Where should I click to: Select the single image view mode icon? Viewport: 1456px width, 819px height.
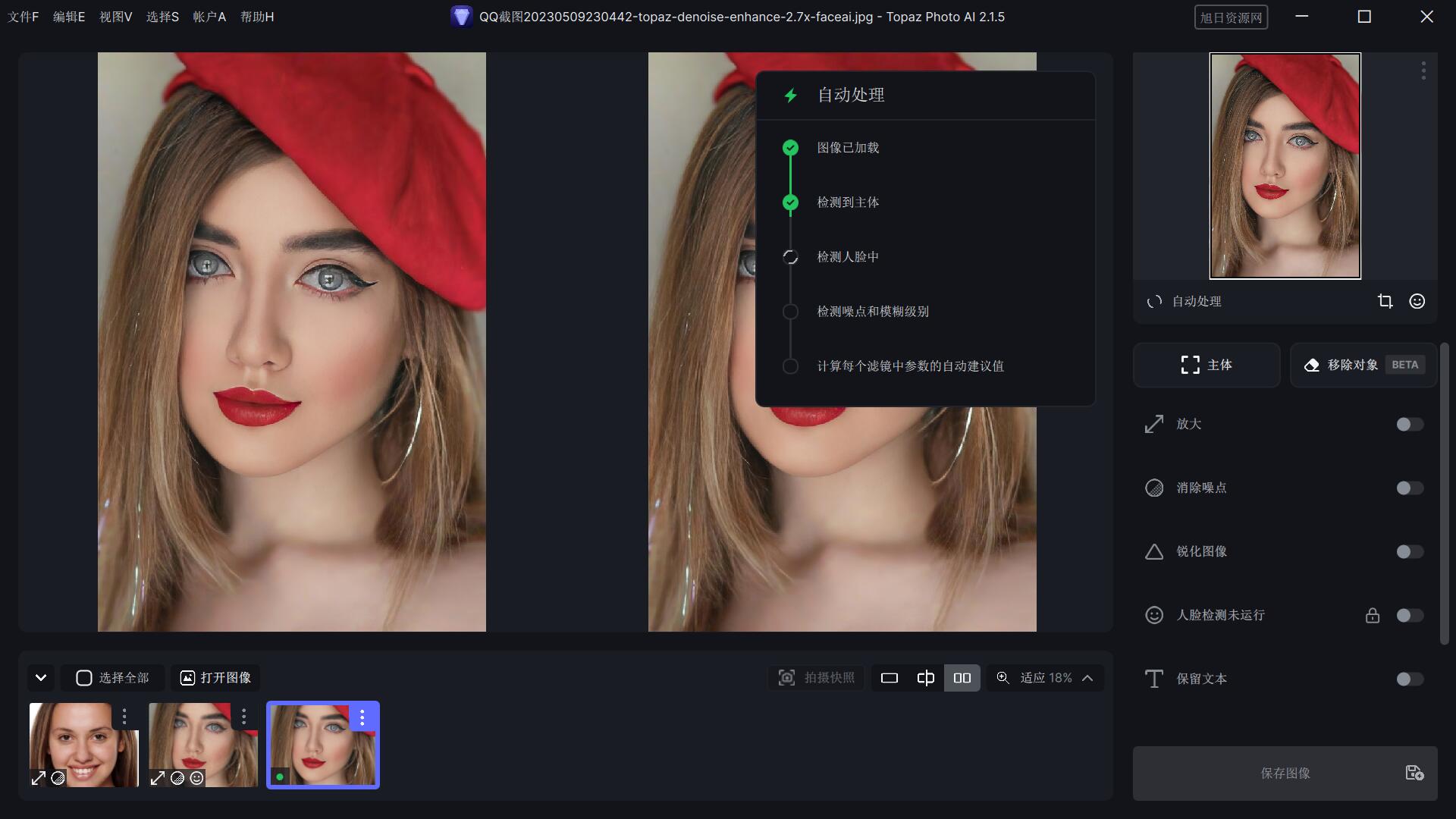click(x=889, y=678)
